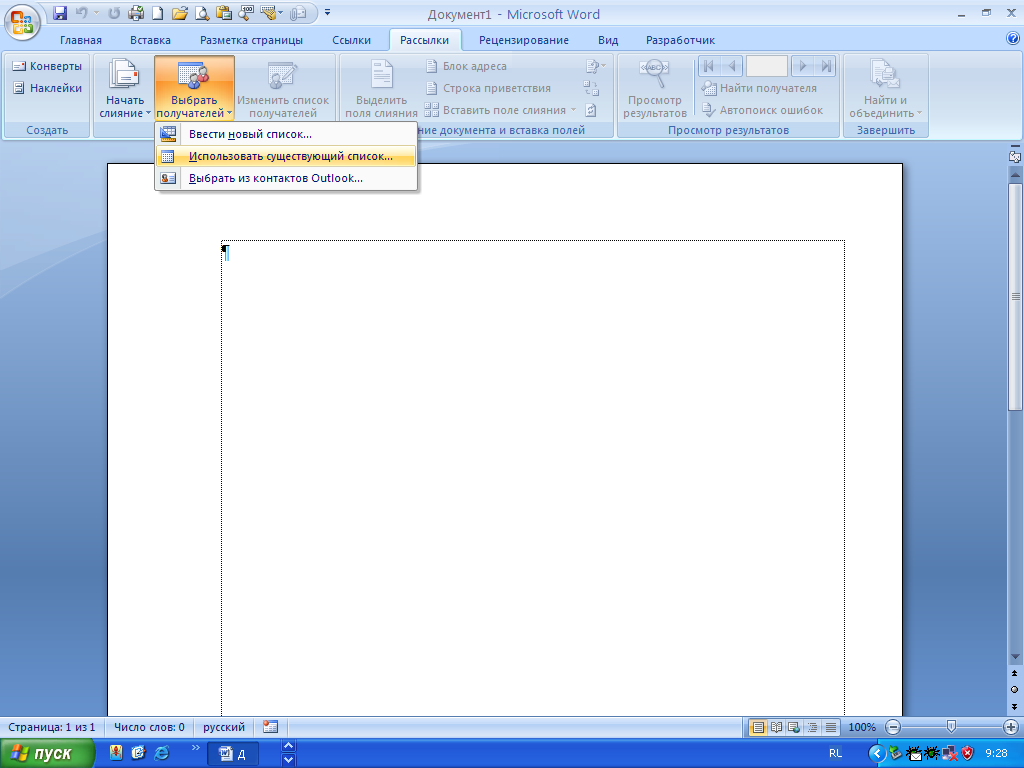Click Автопоиск ошибок icon

(x=709, y=110)
